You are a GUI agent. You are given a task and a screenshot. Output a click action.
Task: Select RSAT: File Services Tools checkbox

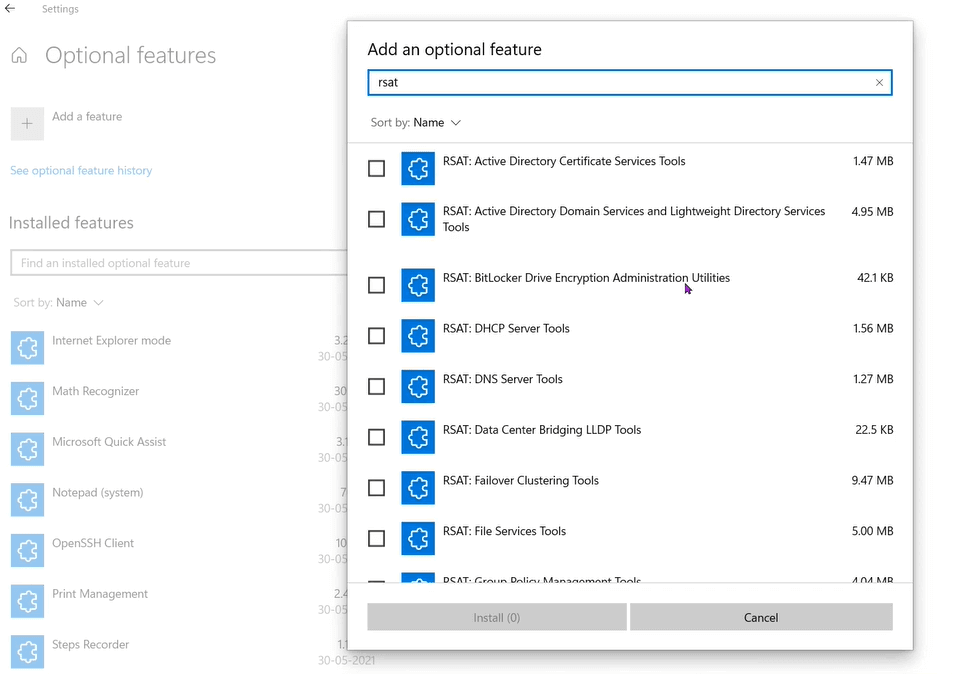click(376, 539)
